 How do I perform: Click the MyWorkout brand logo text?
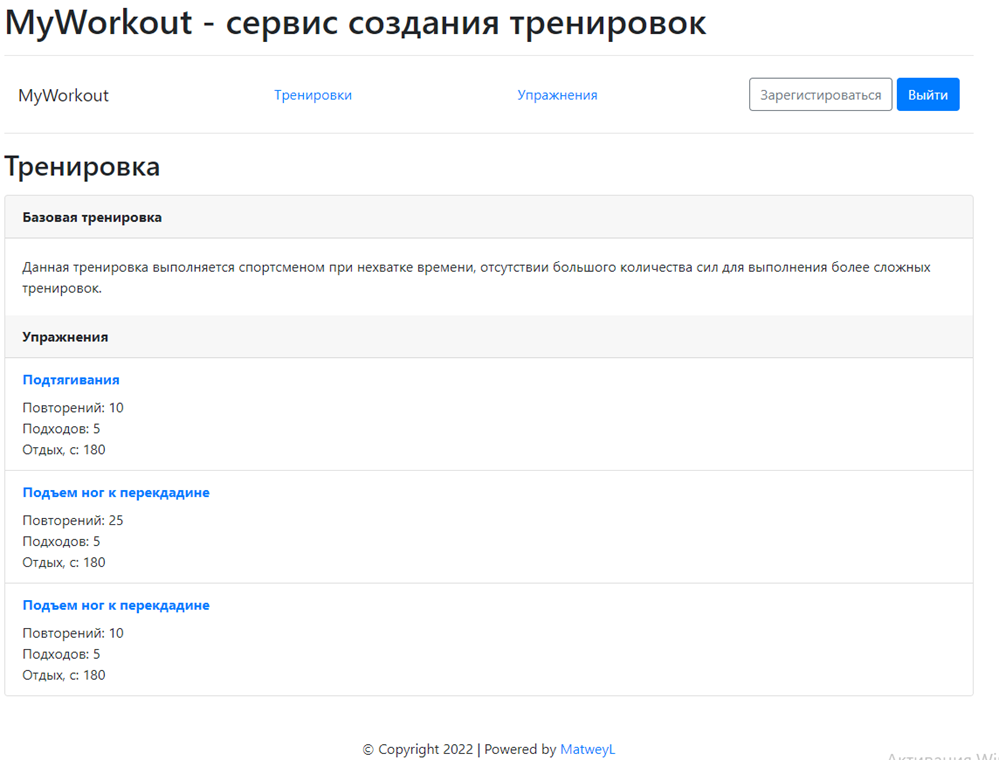(63, 95)
